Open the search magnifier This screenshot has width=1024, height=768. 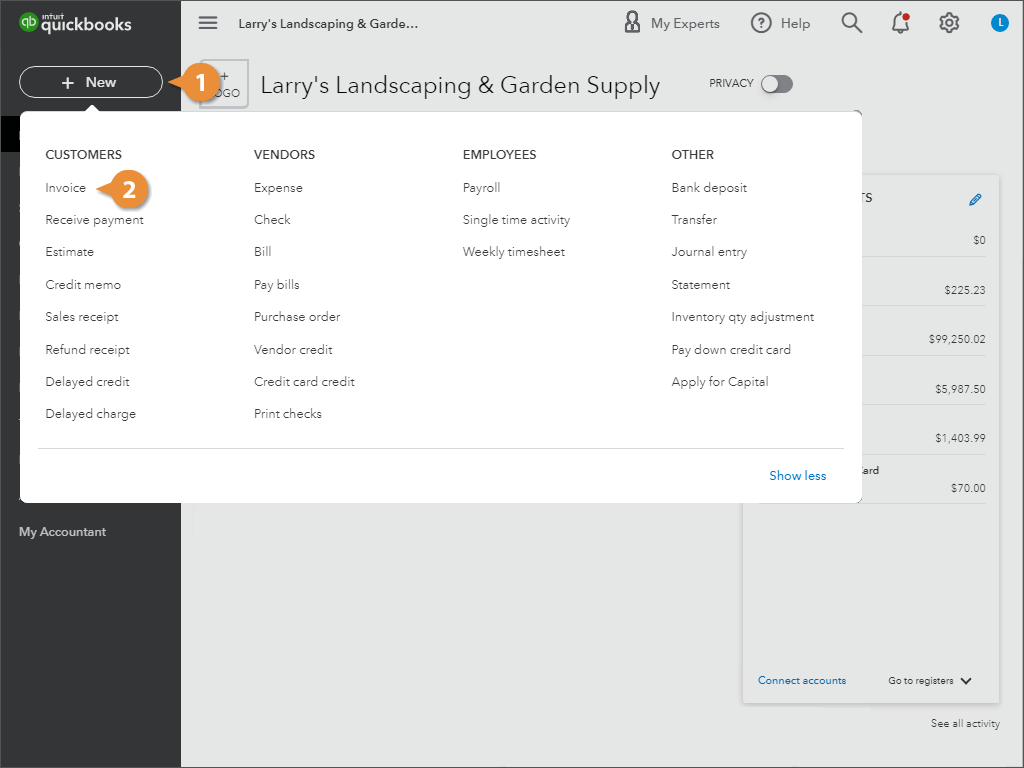[x=851, y=22]
